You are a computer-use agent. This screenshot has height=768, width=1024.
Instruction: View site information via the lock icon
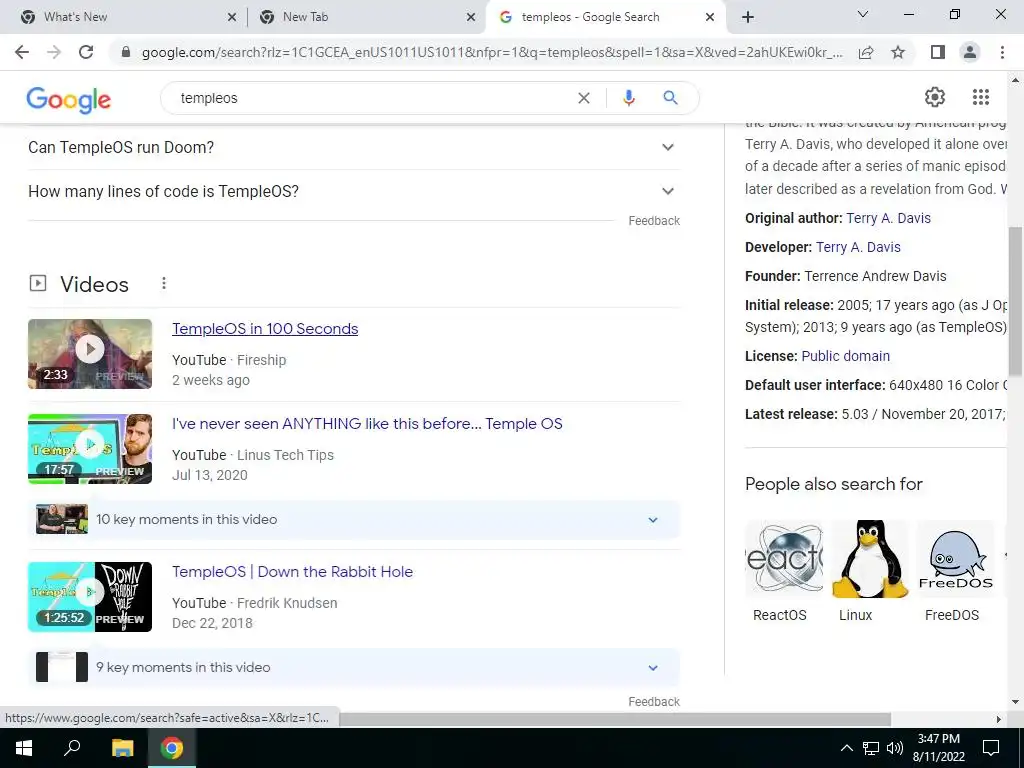pyautogui.click(x=126, y=52)
